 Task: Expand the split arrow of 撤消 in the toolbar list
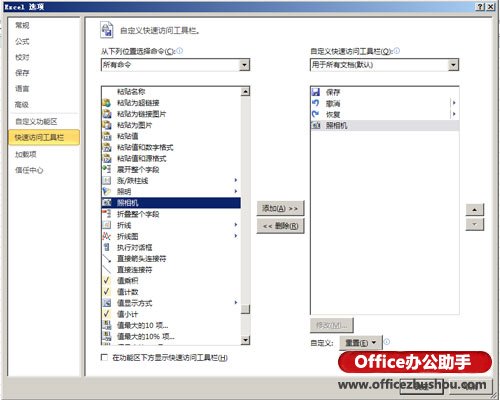tap(454, 103)
